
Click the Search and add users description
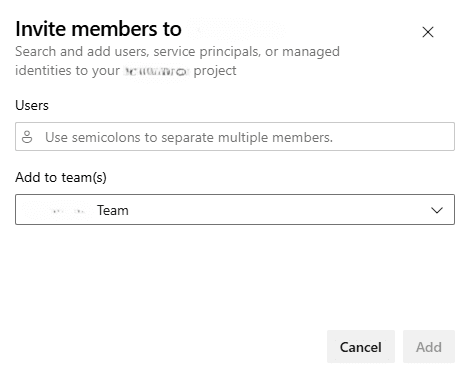[177, 61]
